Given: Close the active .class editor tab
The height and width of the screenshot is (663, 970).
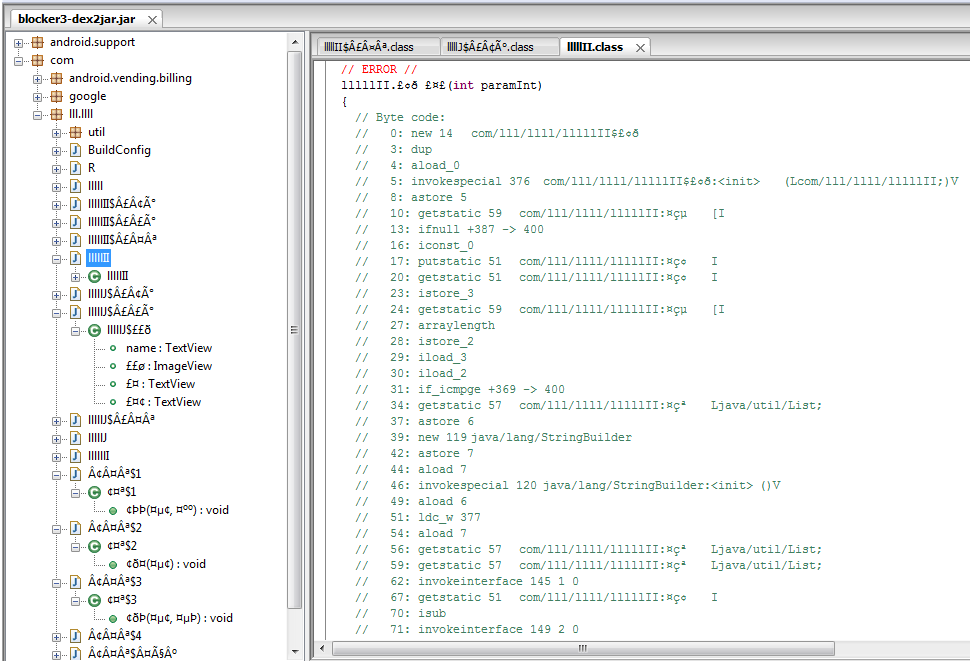Looking at the screenshot, I should 640,48.
